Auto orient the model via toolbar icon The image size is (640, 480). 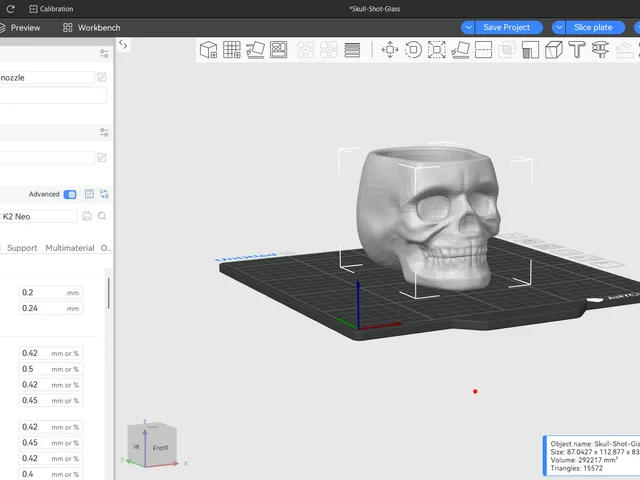(x=256, y=50)
